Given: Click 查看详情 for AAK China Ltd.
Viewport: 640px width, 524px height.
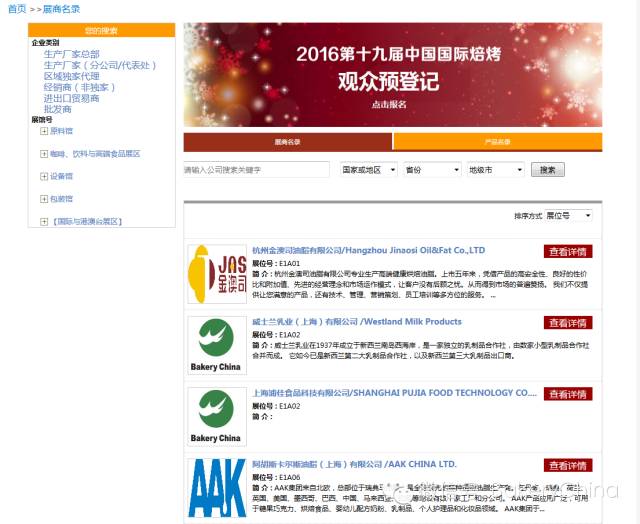Looking at the screenshot, I should pos(568,466).
